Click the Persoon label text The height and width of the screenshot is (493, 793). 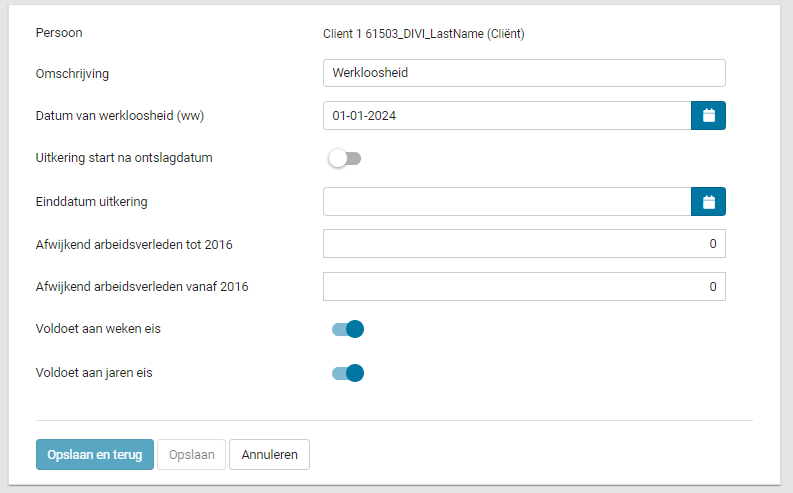(x=59, y=33)
